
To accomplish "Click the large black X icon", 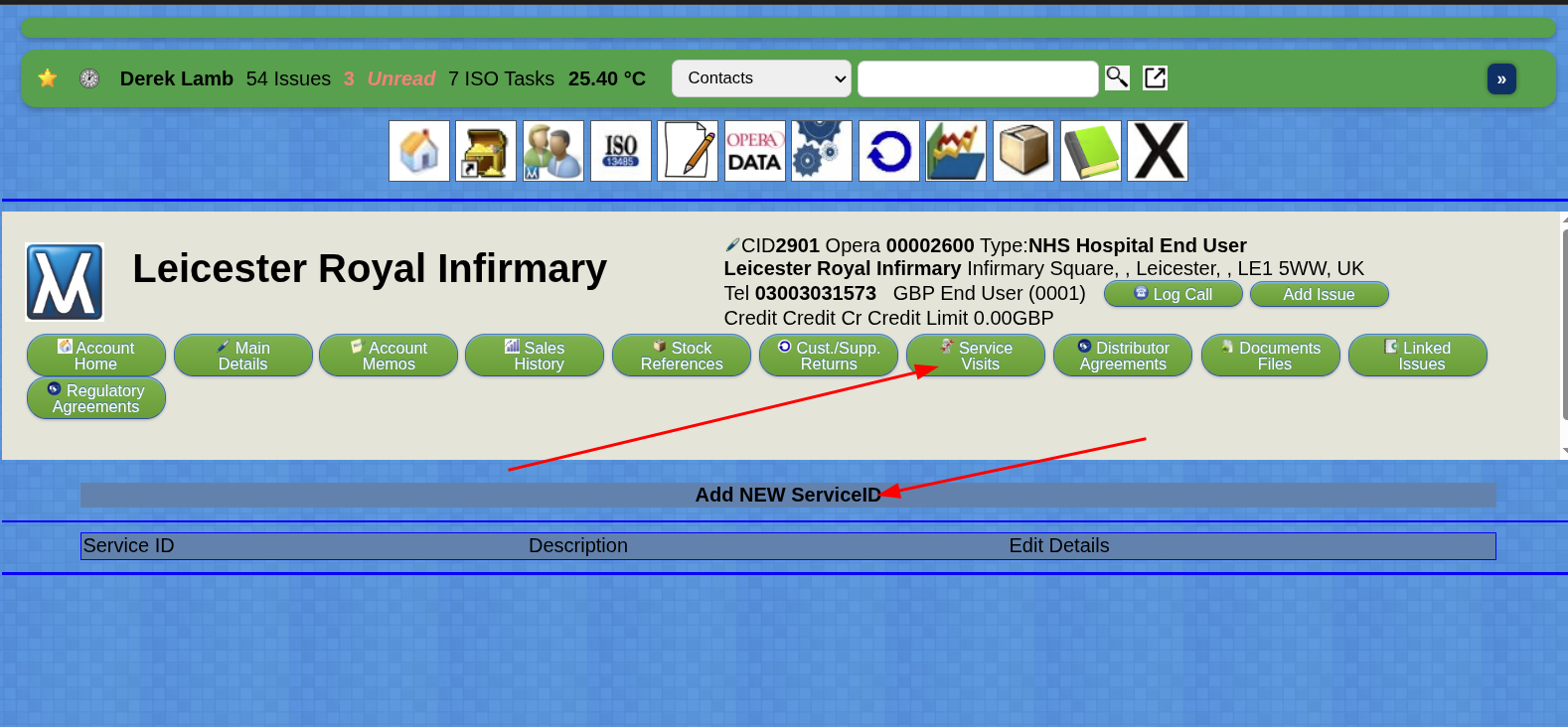I will click(x=1158, y=151).
